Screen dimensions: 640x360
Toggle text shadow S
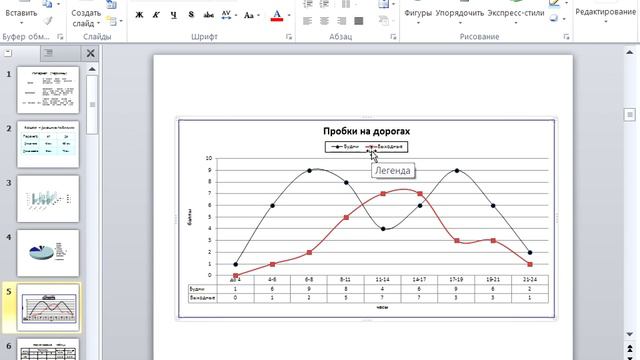(x=191, y=15)
